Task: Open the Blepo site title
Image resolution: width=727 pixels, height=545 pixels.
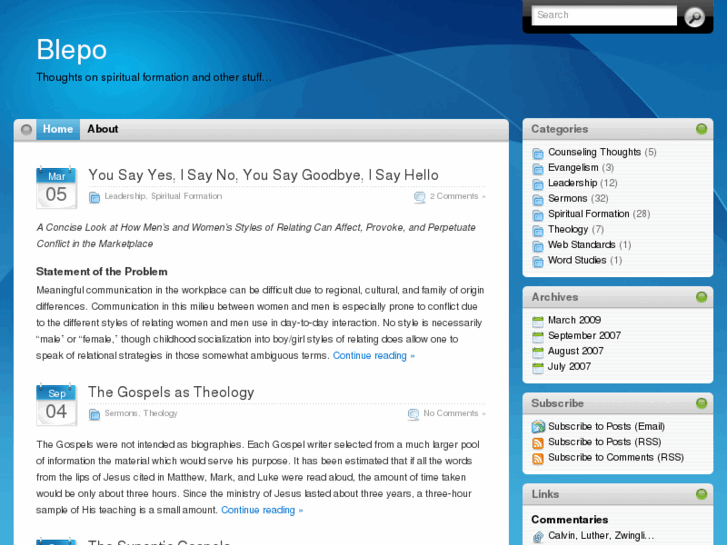Action: (x=71, y=49)
